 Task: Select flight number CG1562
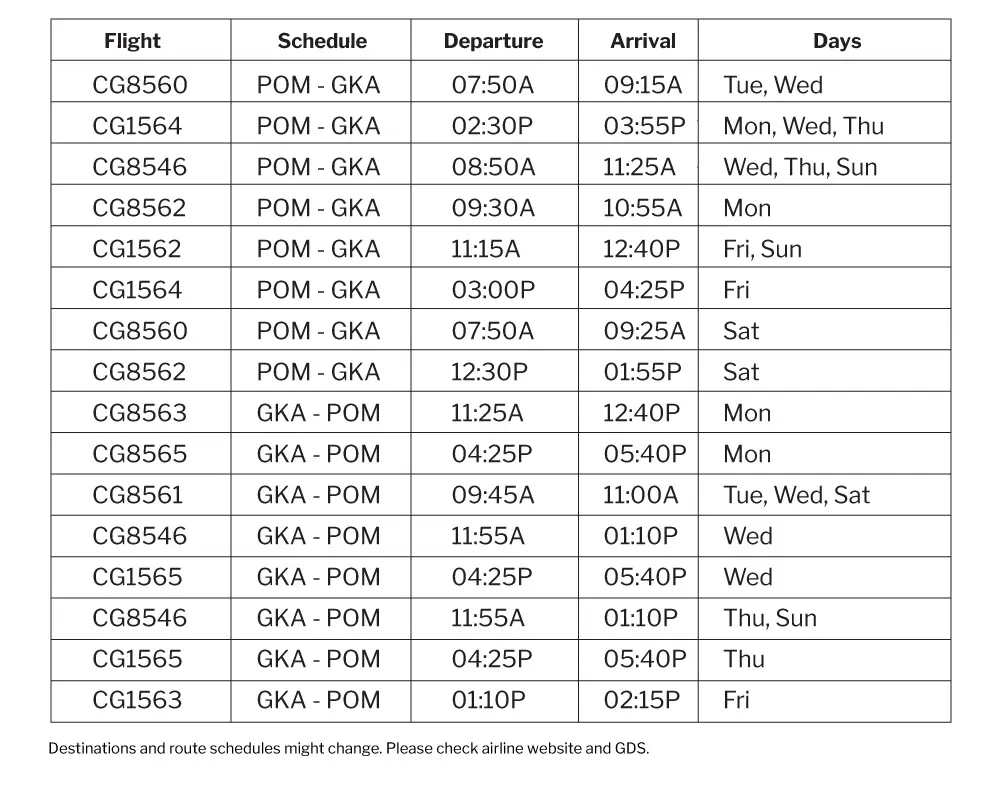(138, 249)
